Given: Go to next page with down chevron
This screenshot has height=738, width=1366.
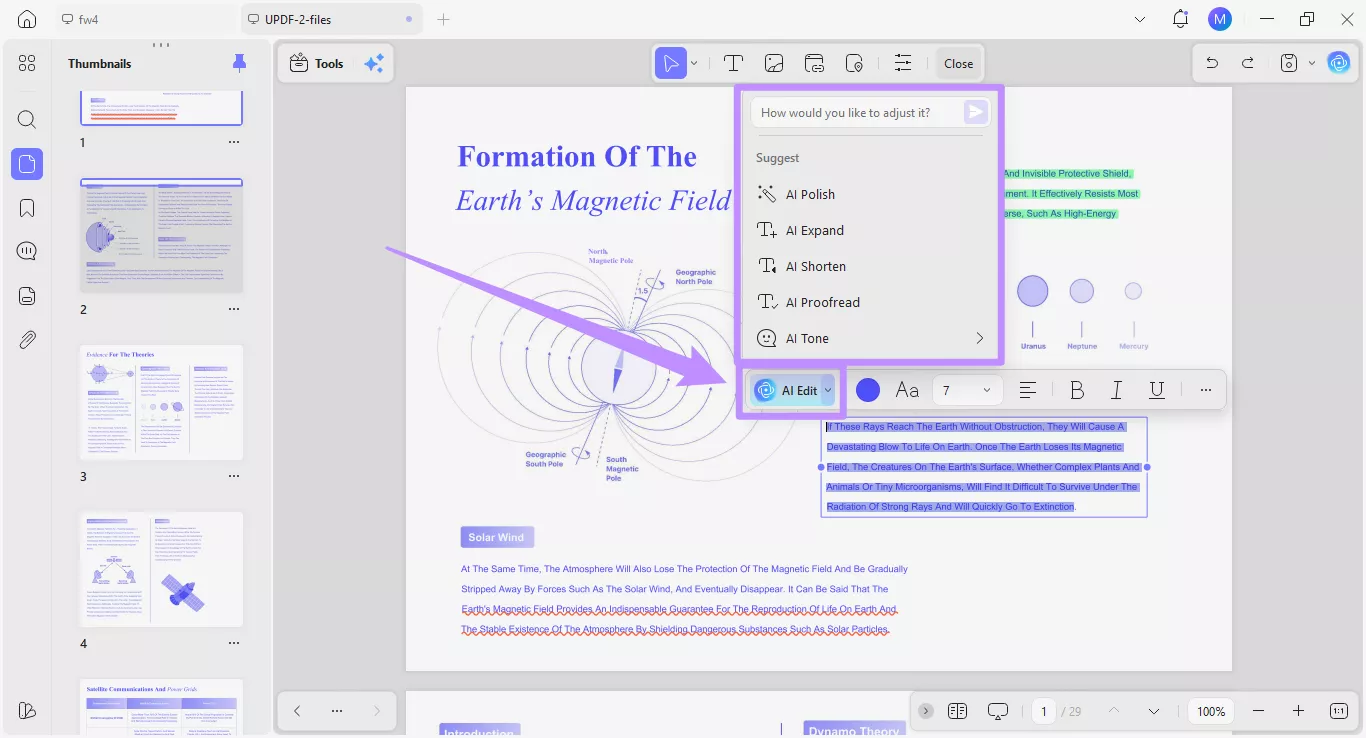Looking at the screenshot, I should [x=1154, y=711].
